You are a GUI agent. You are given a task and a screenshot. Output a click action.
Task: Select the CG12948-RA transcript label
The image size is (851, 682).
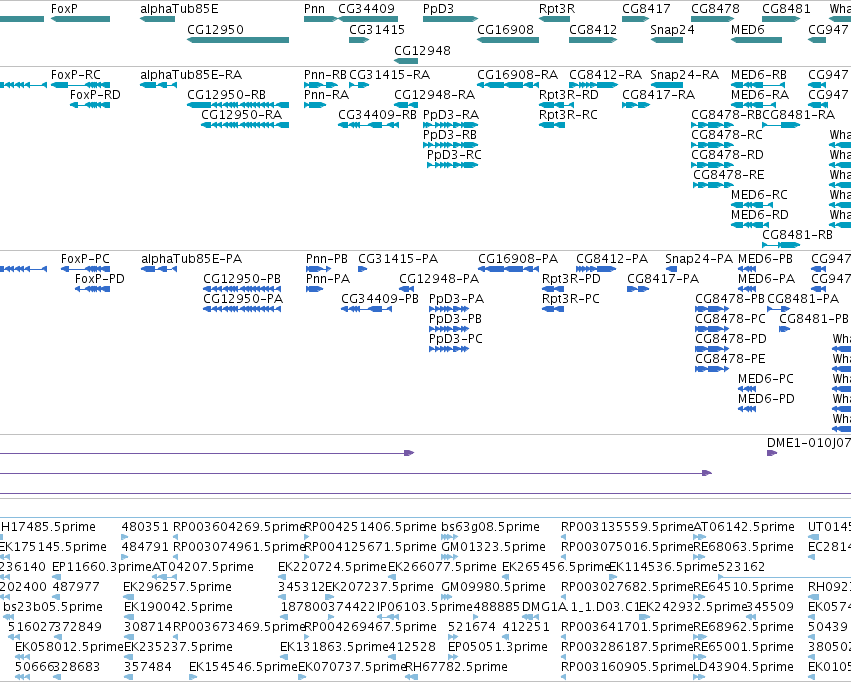[434, 94]
